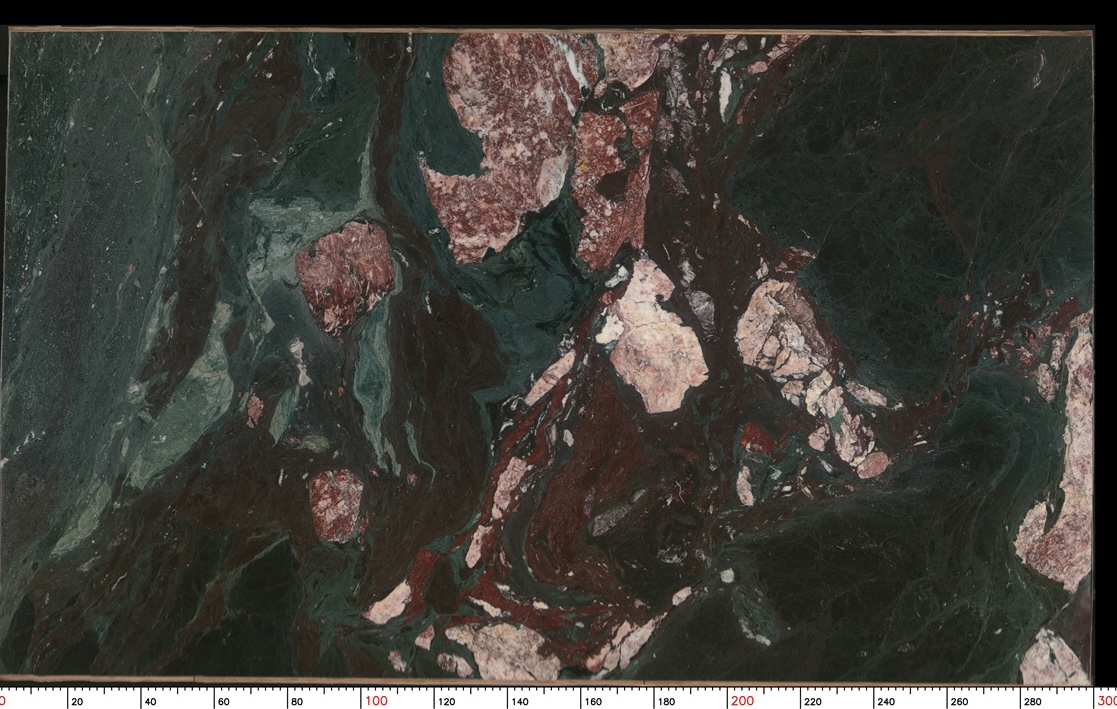Click the 180 ruler label

pos(665,701)
